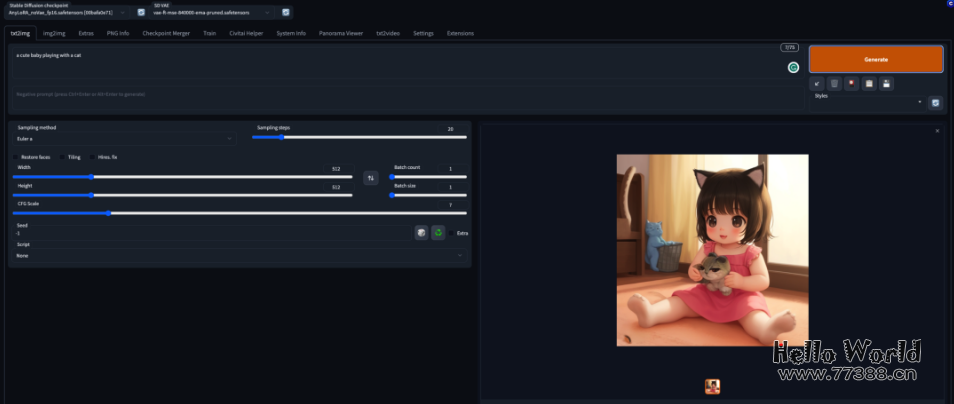Open the Checkpoint Merger tab
The height and width of the screenshot is (404, 954).
164,33
